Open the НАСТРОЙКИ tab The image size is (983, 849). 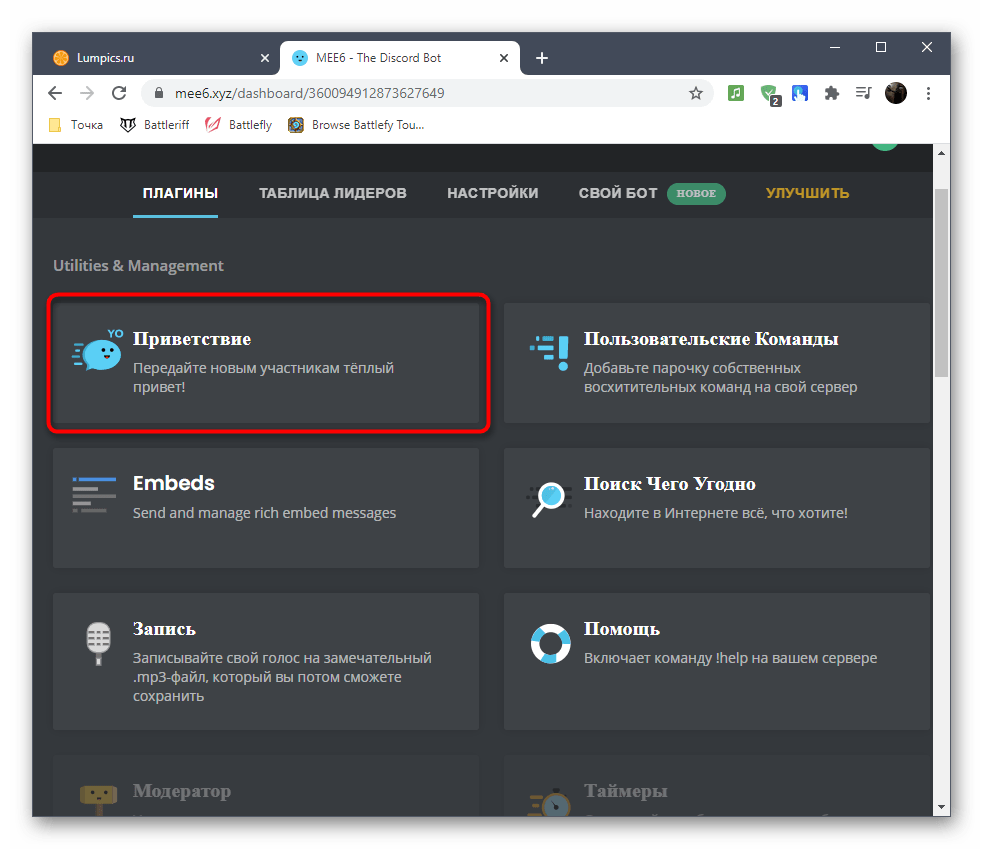click(492, 193)
